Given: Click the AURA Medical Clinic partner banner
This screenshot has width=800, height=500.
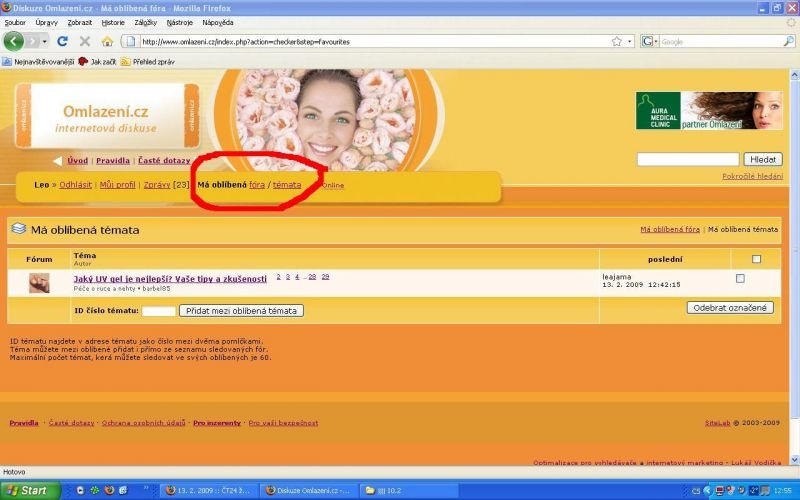Looking at the screenshot, I should [709, 110].
